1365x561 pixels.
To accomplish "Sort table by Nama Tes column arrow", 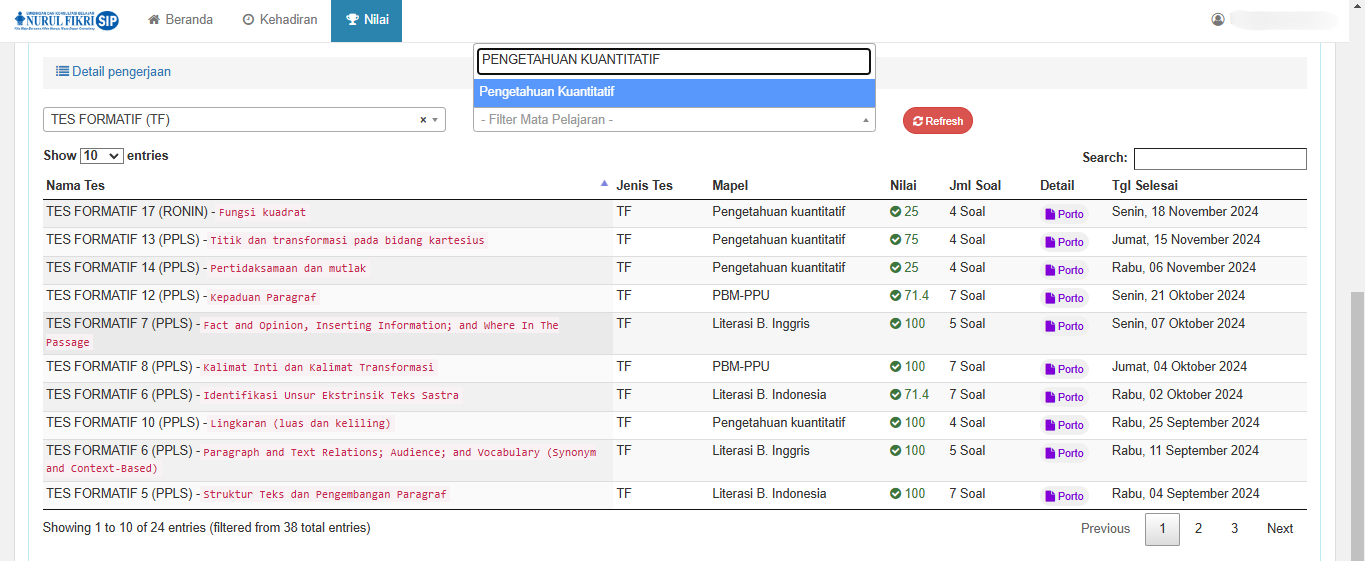I will [x=604, y=184].
